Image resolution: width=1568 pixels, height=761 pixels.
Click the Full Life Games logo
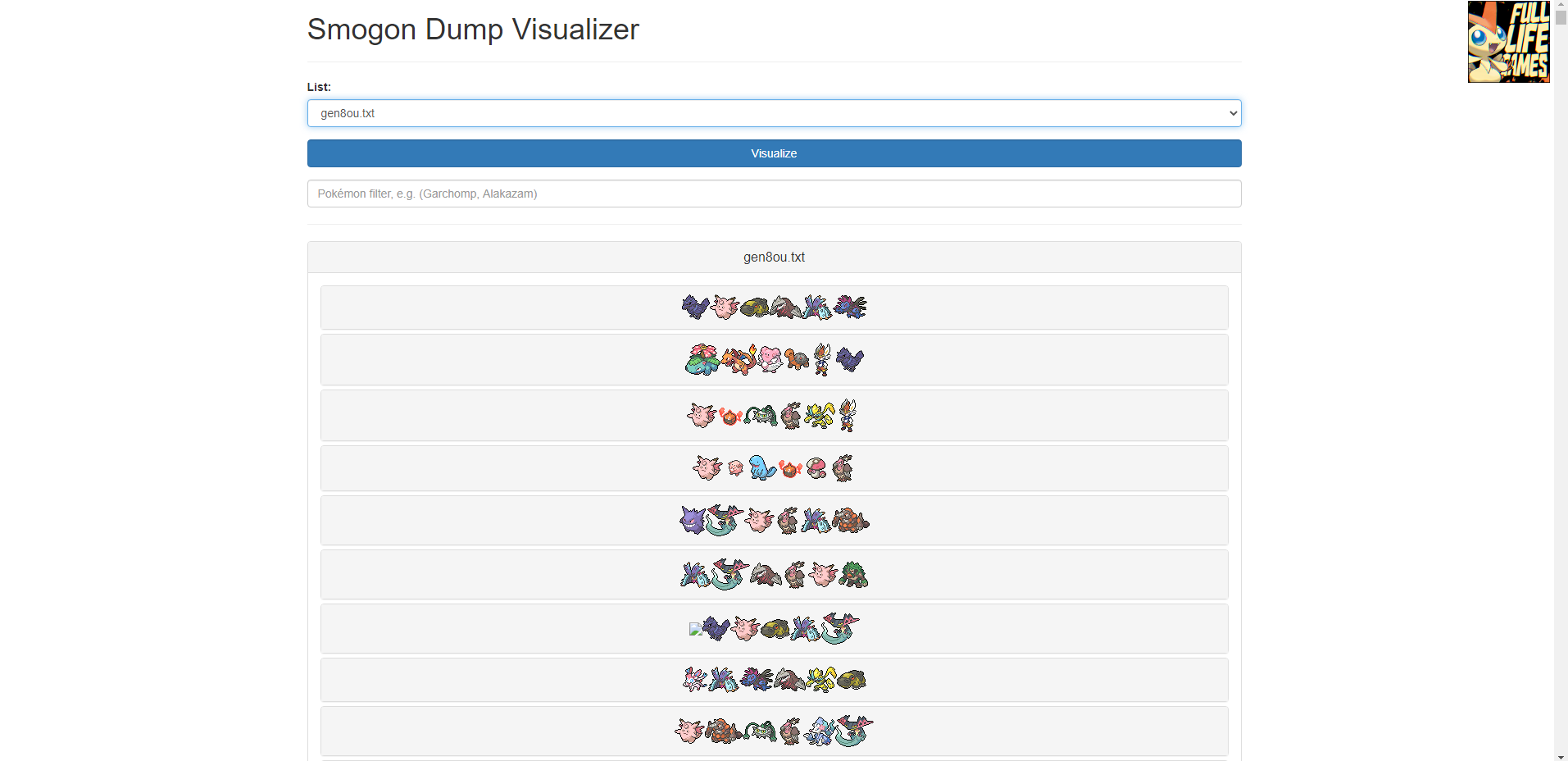[1508, 42]
